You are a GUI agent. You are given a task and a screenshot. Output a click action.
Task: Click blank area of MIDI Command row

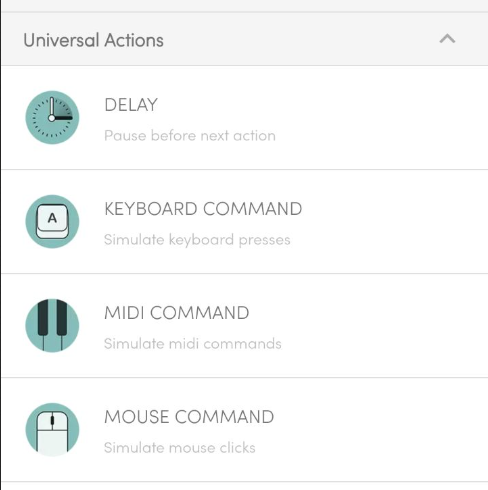pyautogui.click(x=383, y=326)
